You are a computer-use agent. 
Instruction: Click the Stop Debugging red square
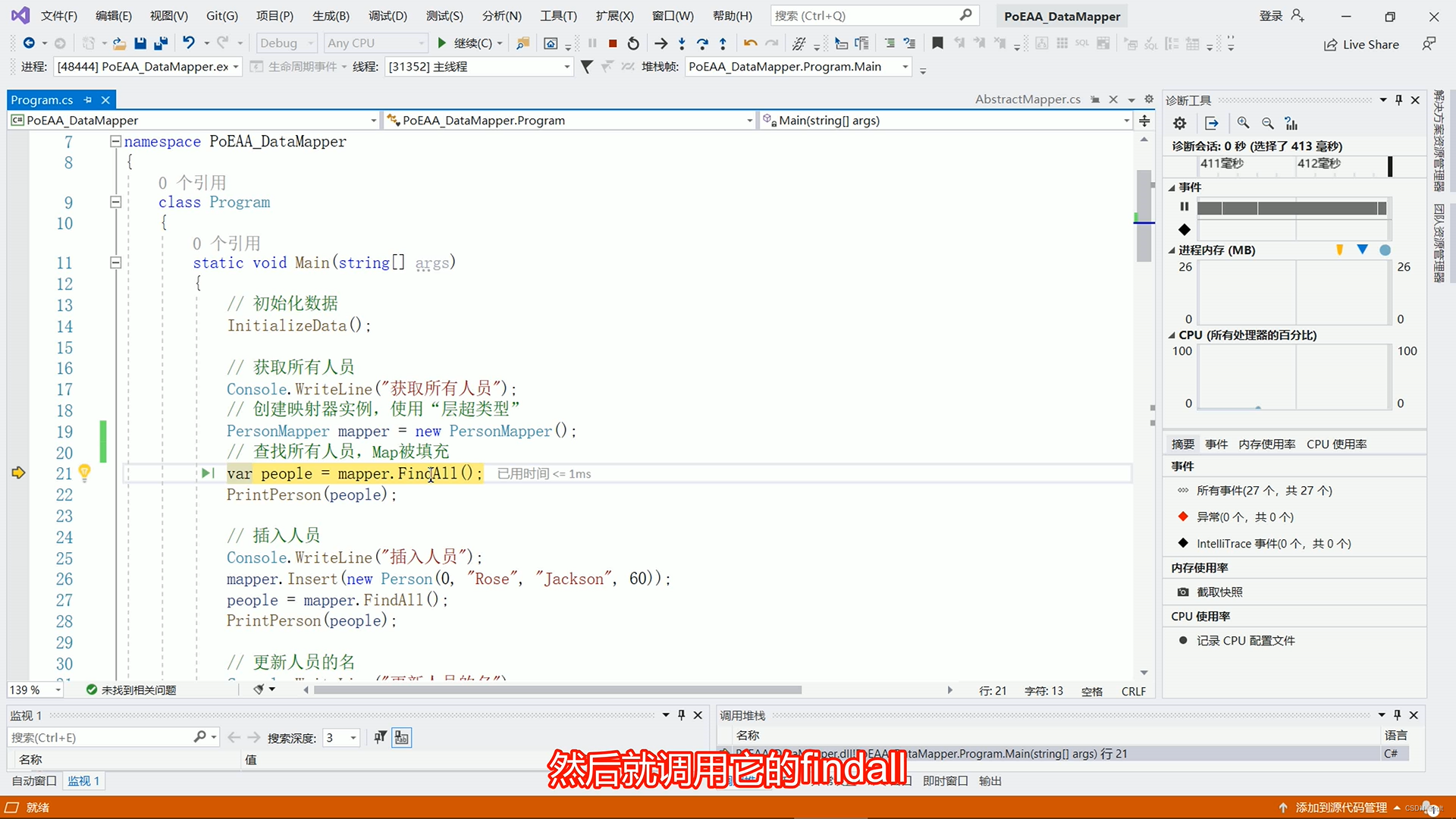pyautogui.click(x=613, y=43)
